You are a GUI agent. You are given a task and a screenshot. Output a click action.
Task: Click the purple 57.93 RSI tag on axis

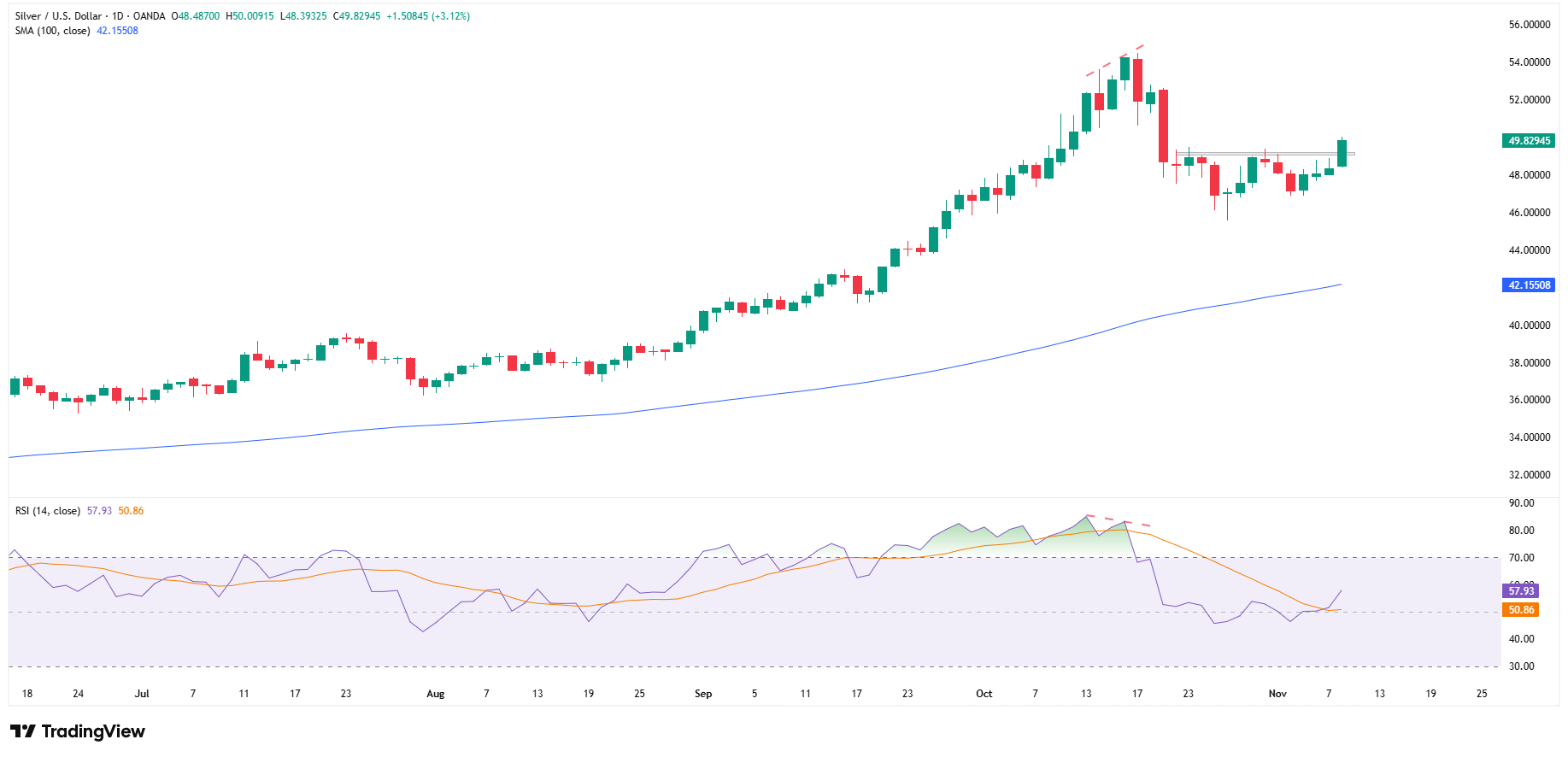click(x=1520, y=591)
